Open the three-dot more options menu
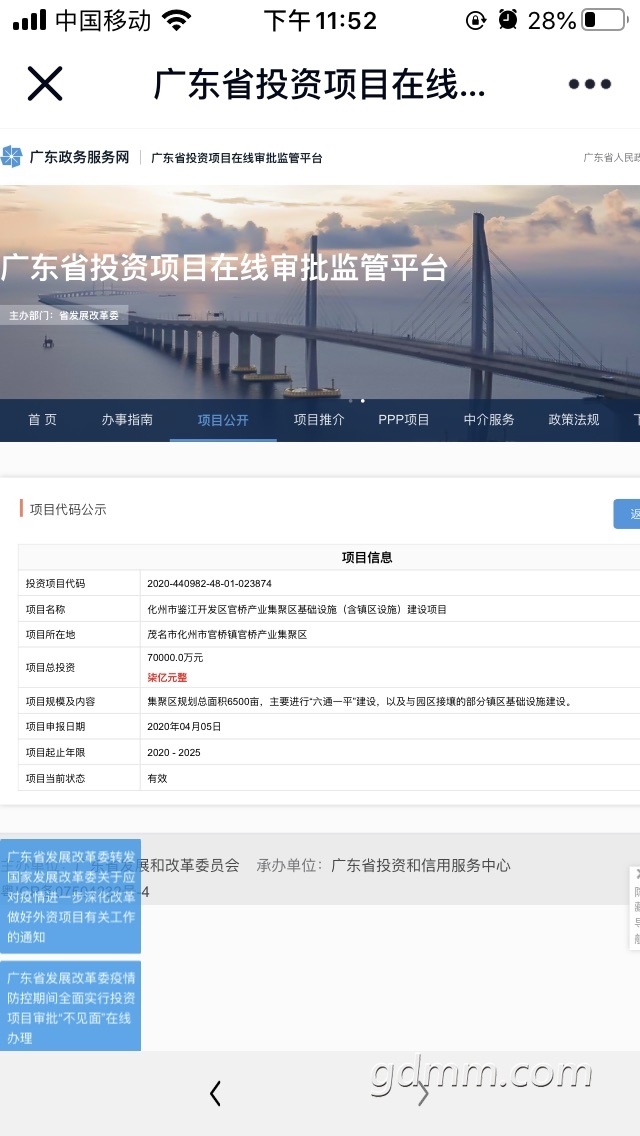The width and height of the screenshot is (640, 1136). pyautogui.click(x=589, y=84)
